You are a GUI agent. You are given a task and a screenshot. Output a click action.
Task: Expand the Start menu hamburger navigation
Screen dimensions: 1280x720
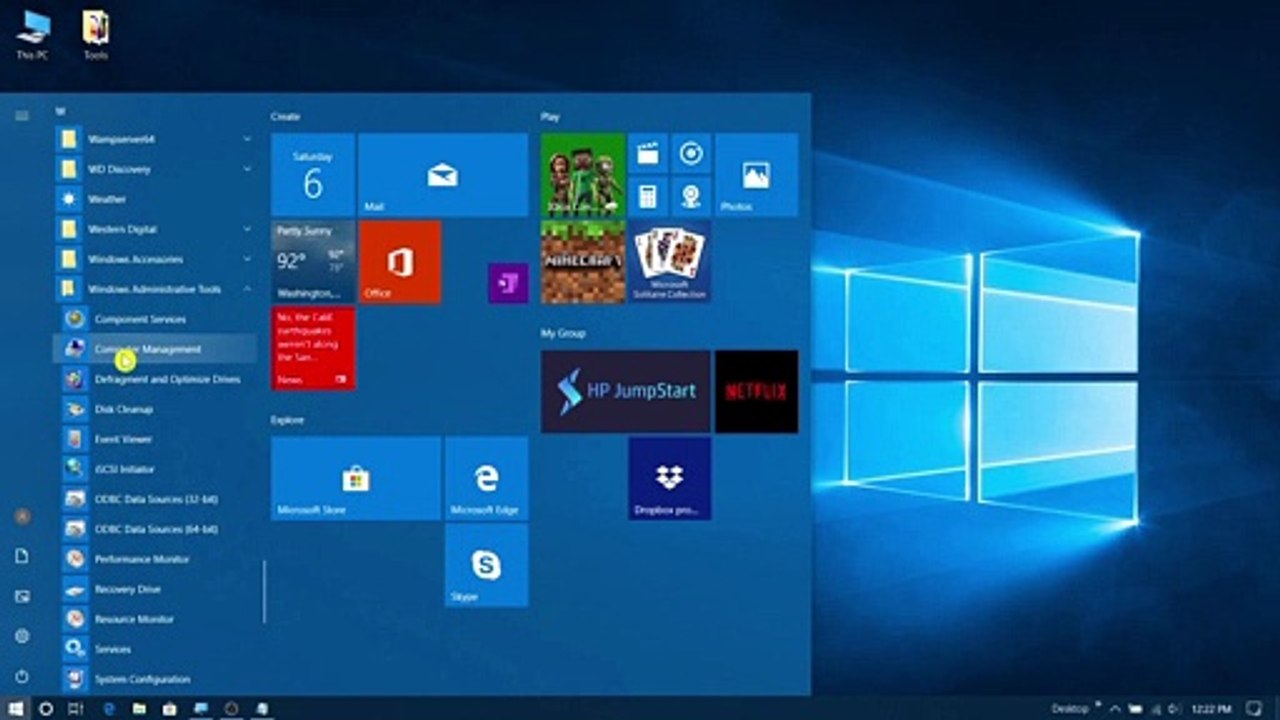click(x=22, y=116)
